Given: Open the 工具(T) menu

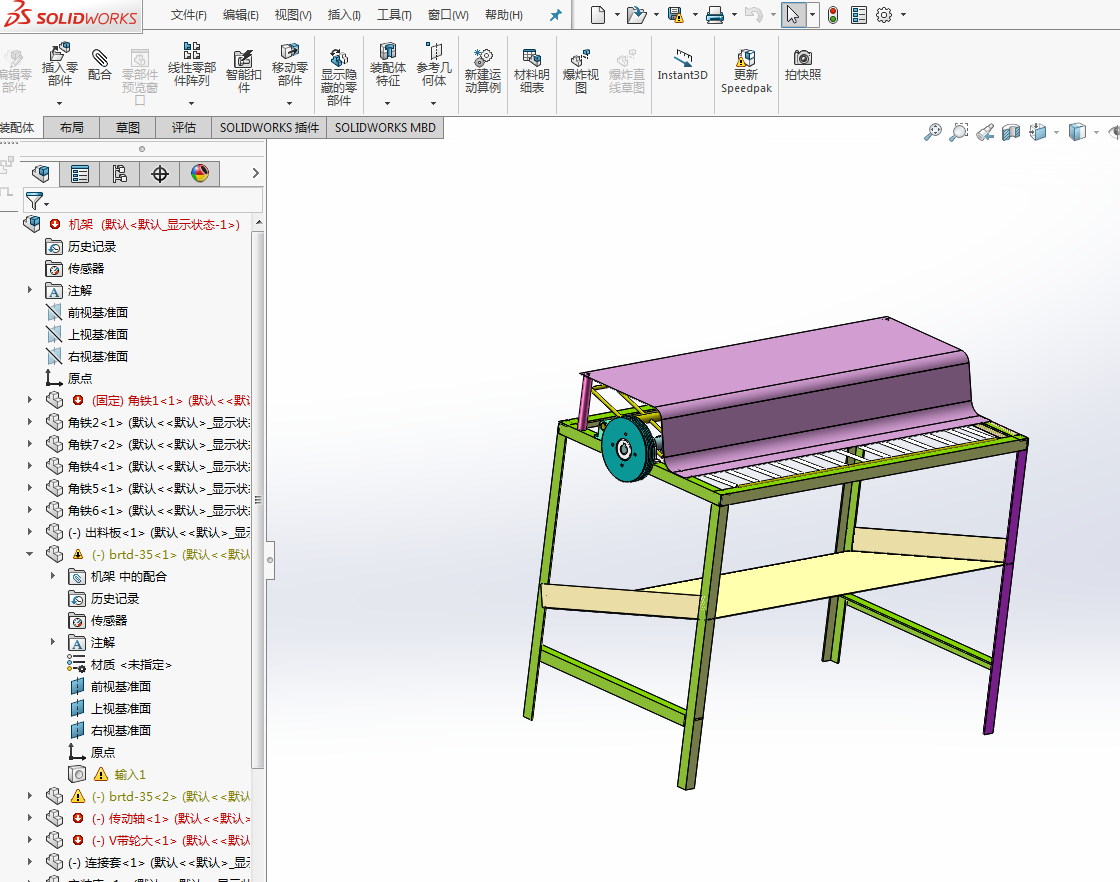Looking at the screenshot, I should (x=394, y=15).
